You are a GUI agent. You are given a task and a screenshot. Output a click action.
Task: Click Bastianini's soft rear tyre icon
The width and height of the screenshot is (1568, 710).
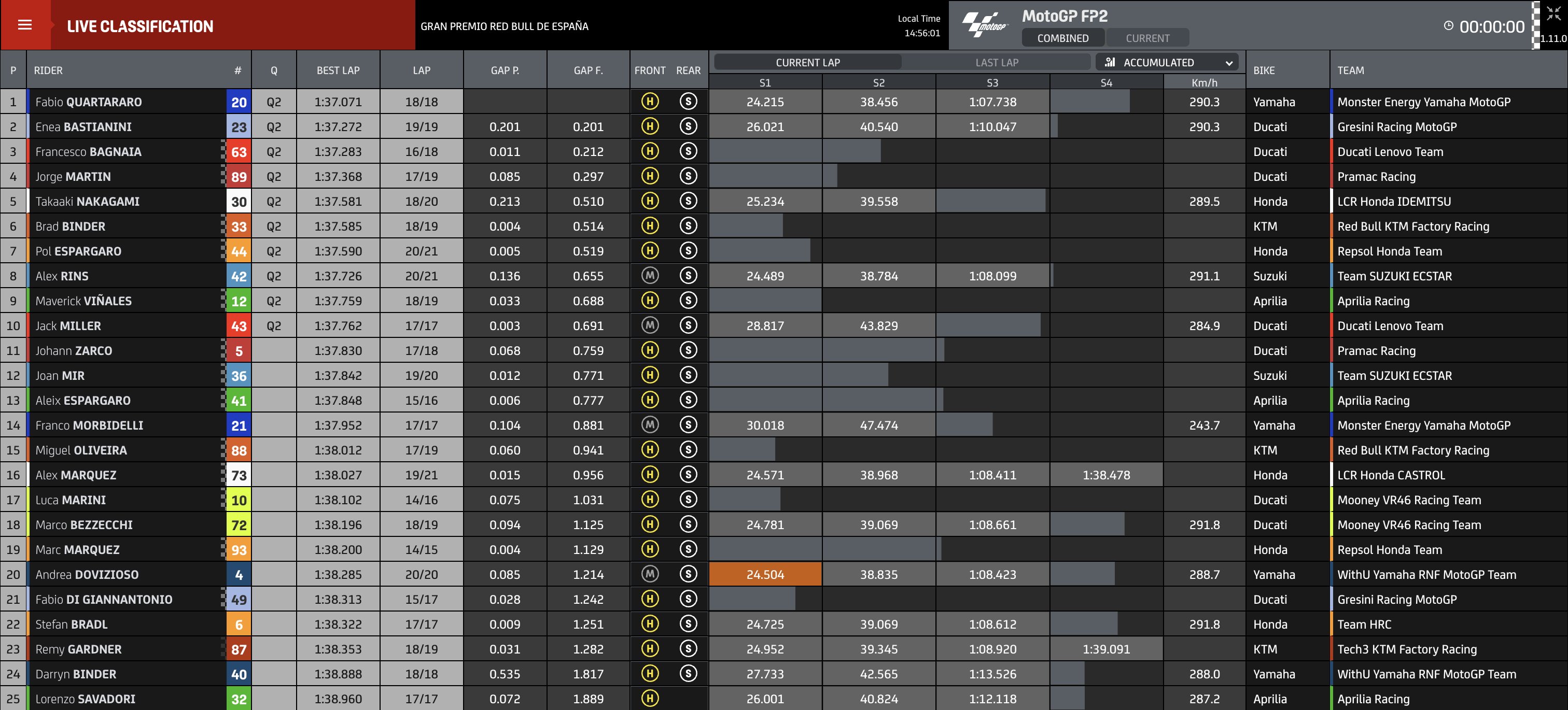tap(689, 126)
